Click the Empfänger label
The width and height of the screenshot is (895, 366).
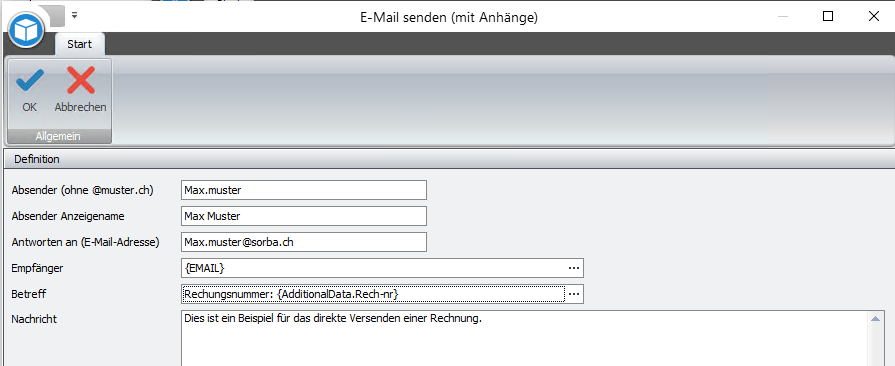click(x=37, y=268)
